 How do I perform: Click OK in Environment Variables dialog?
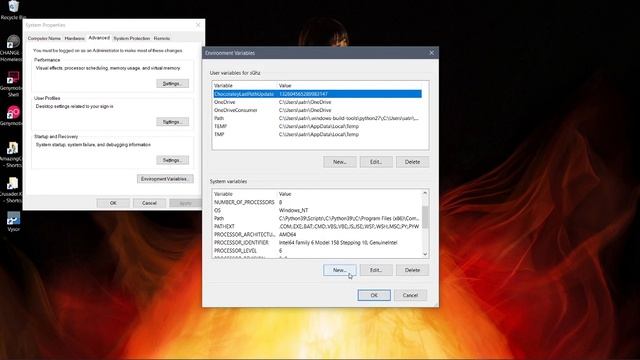click(374, 295)
